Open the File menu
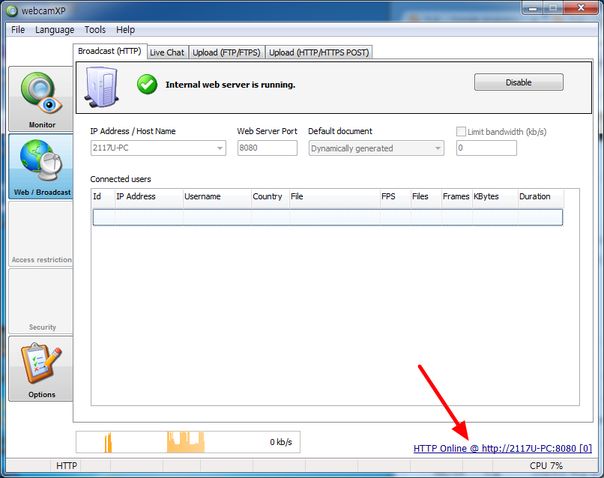604x478 pixels. [x=18, y=30]
